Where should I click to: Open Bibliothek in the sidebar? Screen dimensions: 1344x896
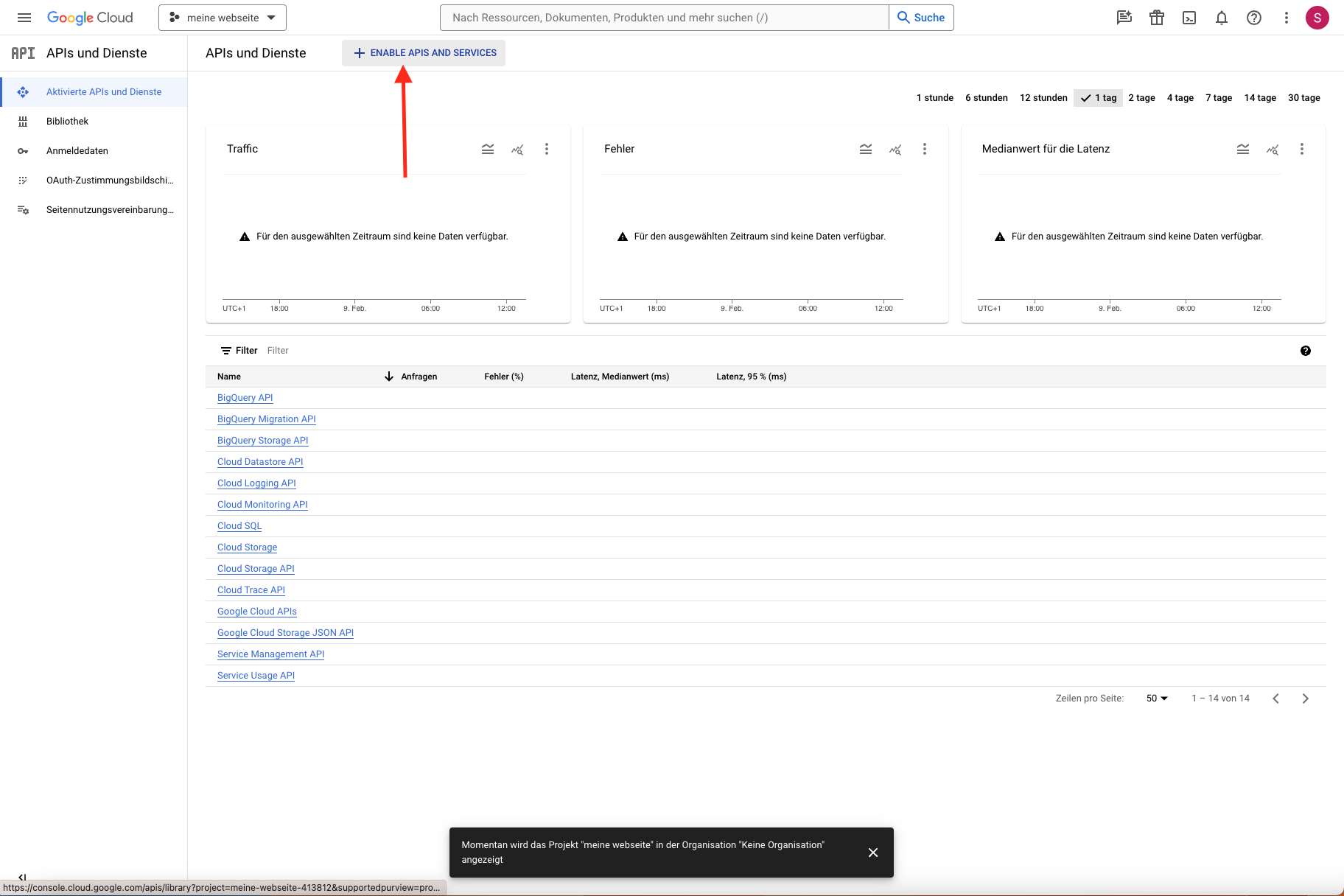pyautogui.click(x=94, y=122)
